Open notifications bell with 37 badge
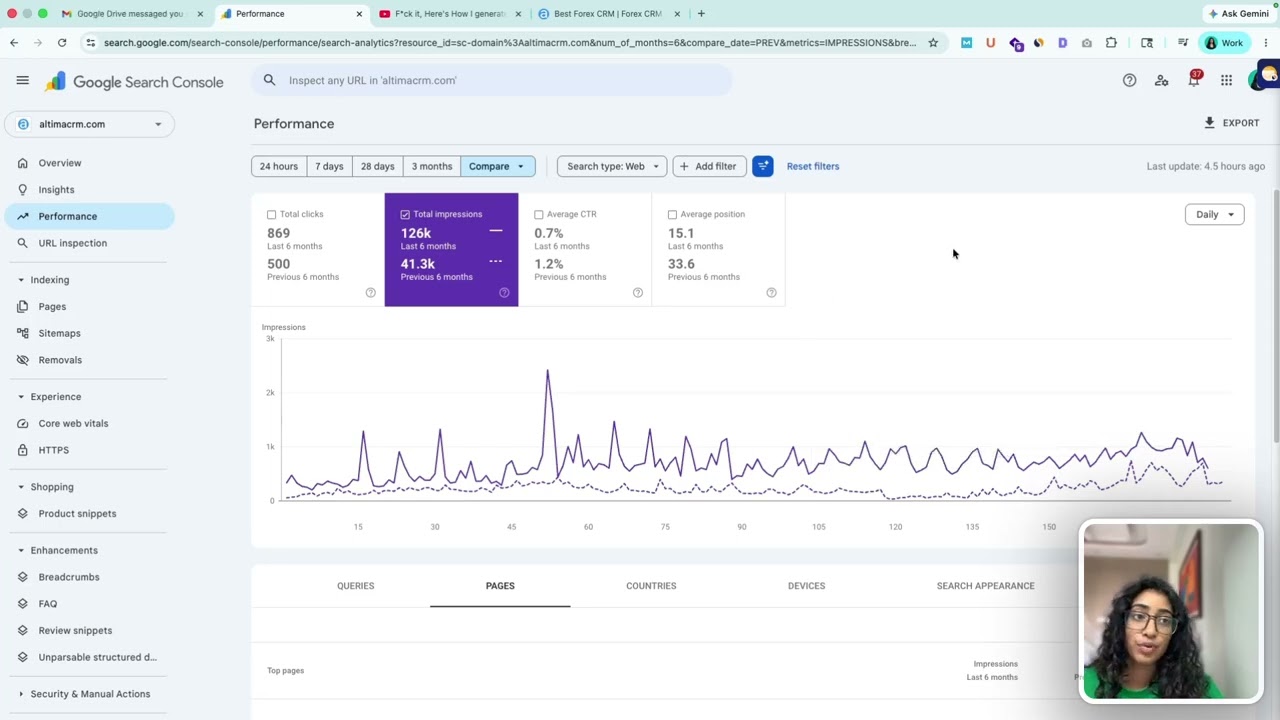This screenshot has width=1280, height=720. (1194, 79)
